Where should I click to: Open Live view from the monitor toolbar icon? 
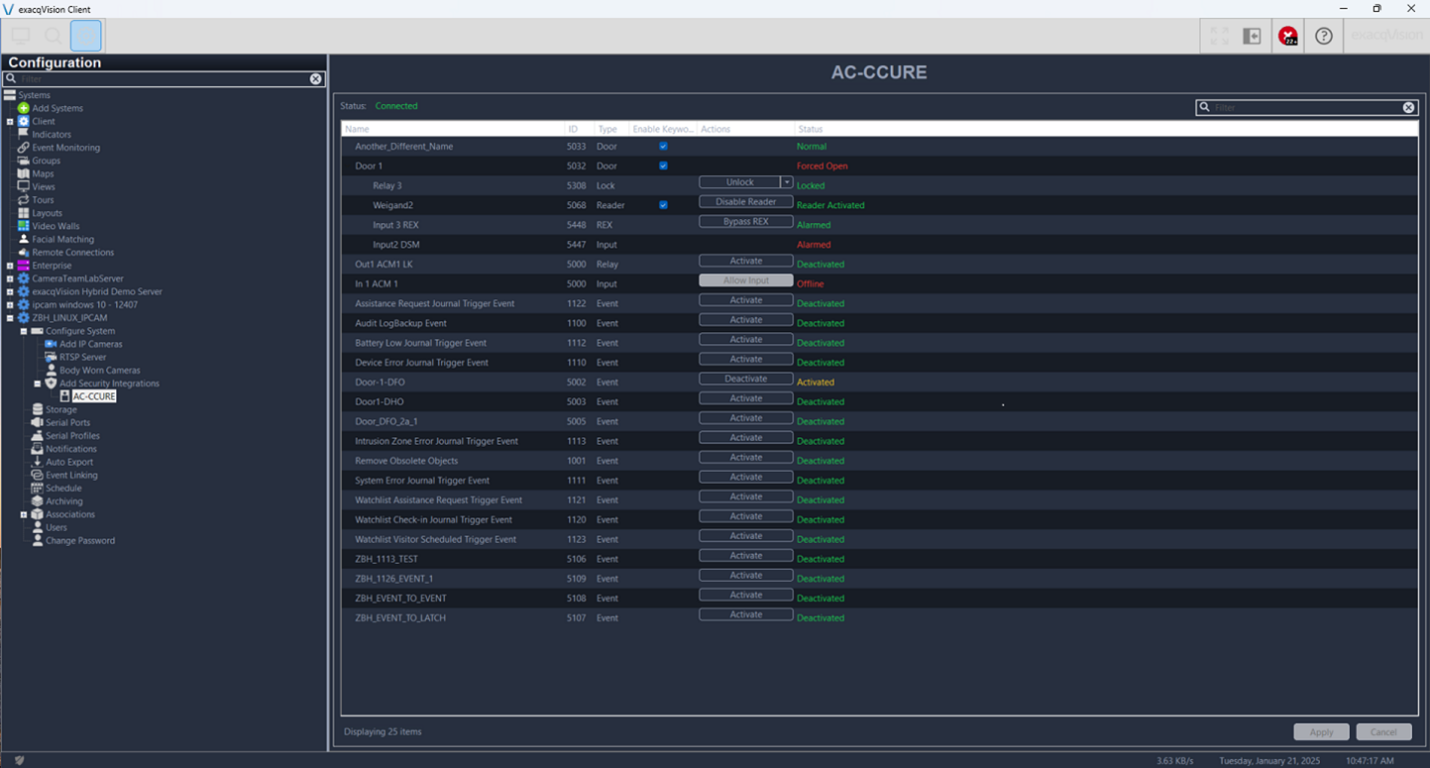click(20, 36)
